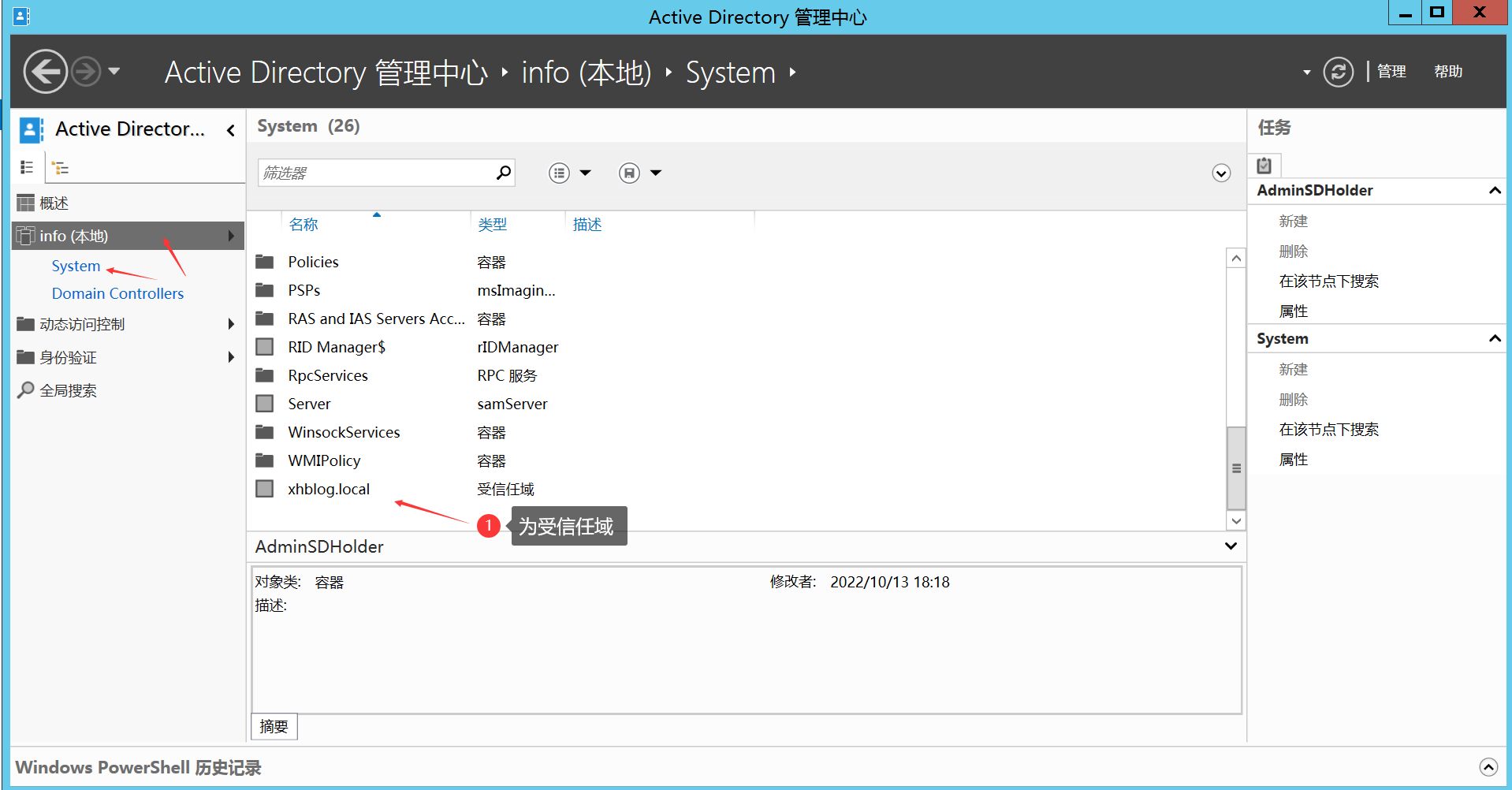Click 删除 under AdminSDHolder tasks

pyautogui.click(x=1294, y=252)
